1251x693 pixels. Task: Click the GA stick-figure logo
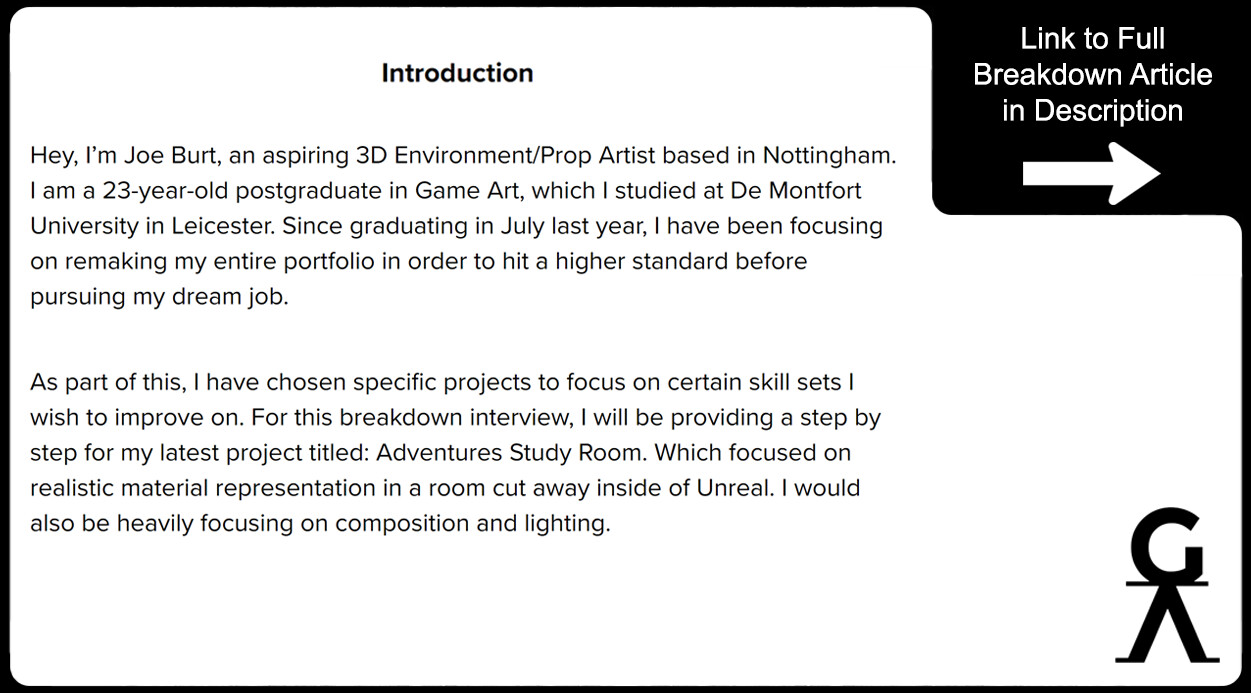[x=1167, y=585]
